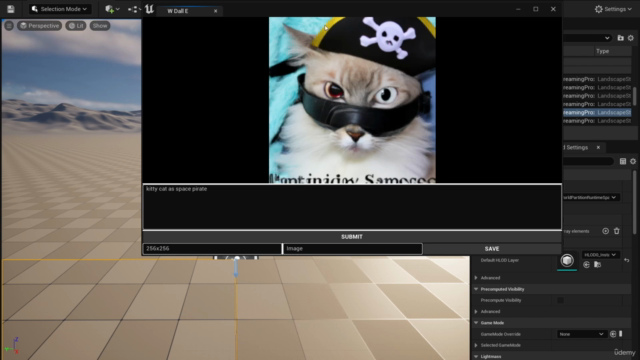Click the Save level floppy disk icon
This screenshot has width=640, height=360.
click(x=11, y=9)
